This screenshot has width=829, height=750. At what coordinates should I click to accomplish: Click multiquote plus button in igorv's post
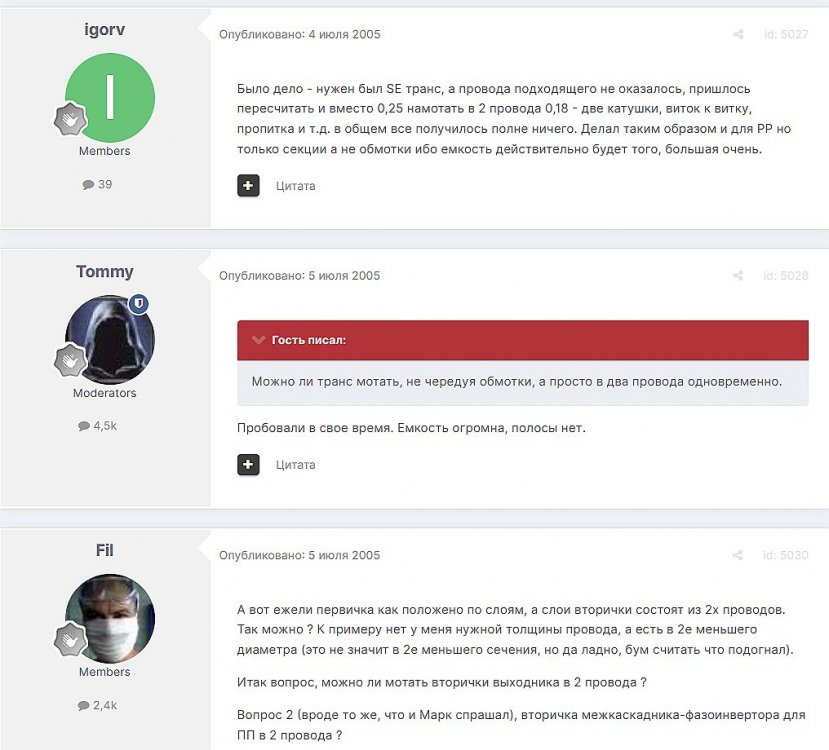[x=248, y=186]
